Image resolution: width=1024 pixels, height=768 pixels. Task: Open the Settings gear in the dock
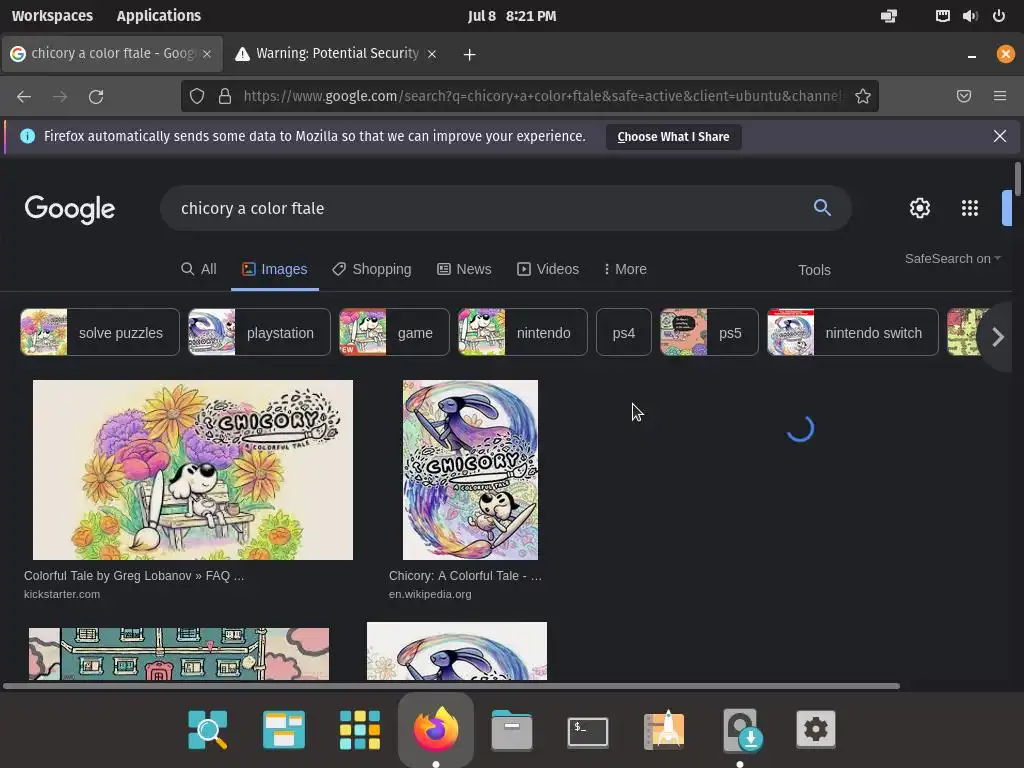point(816,729)
